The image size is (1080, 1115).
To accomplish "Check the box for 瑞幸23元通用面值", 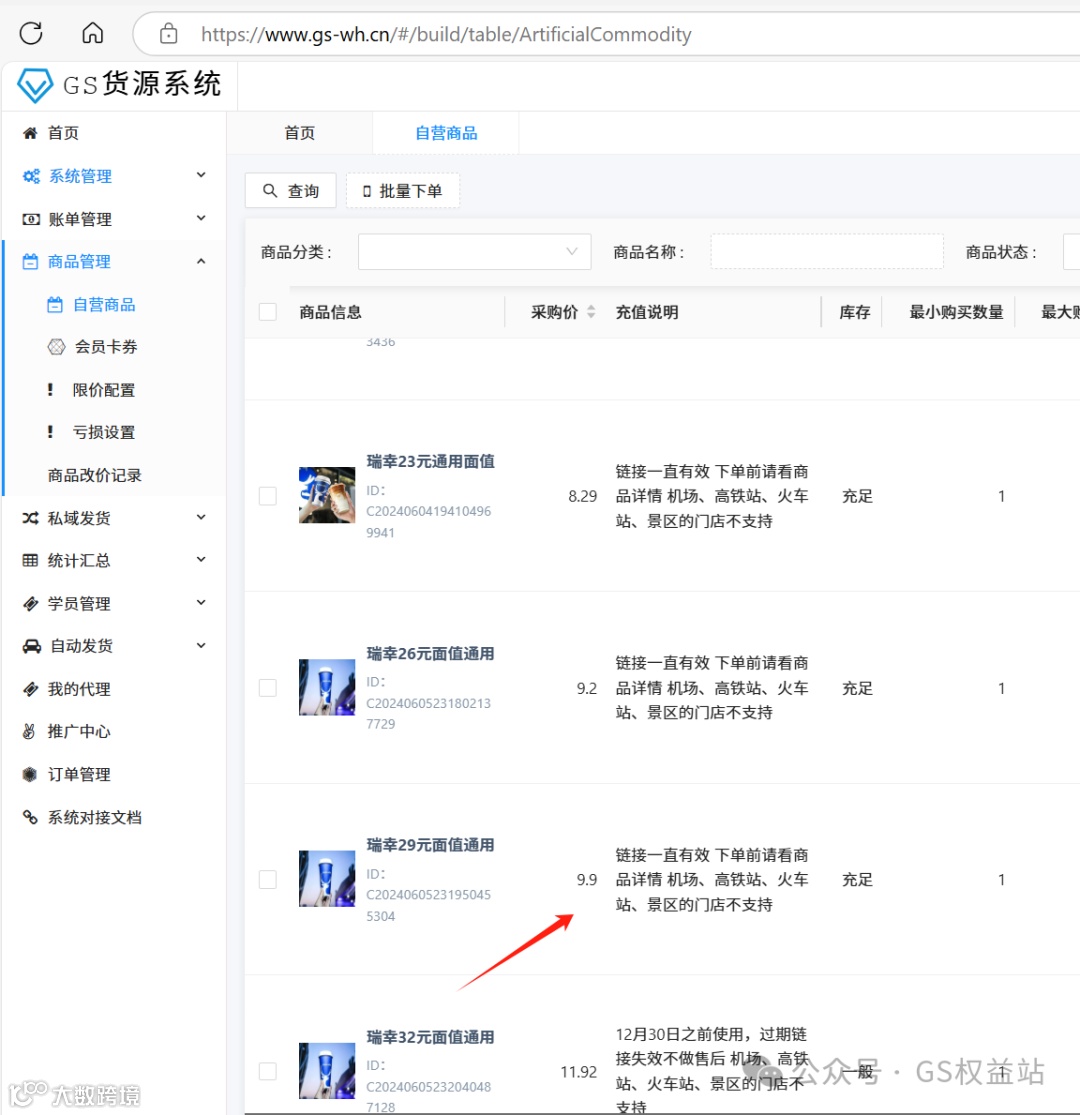I will pos(268,496).
